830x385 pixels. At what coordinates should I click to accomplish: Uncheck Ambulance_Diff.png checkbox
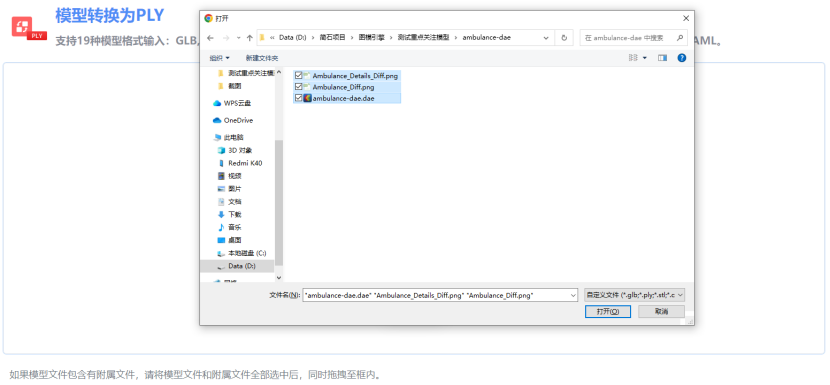[299, 87]
